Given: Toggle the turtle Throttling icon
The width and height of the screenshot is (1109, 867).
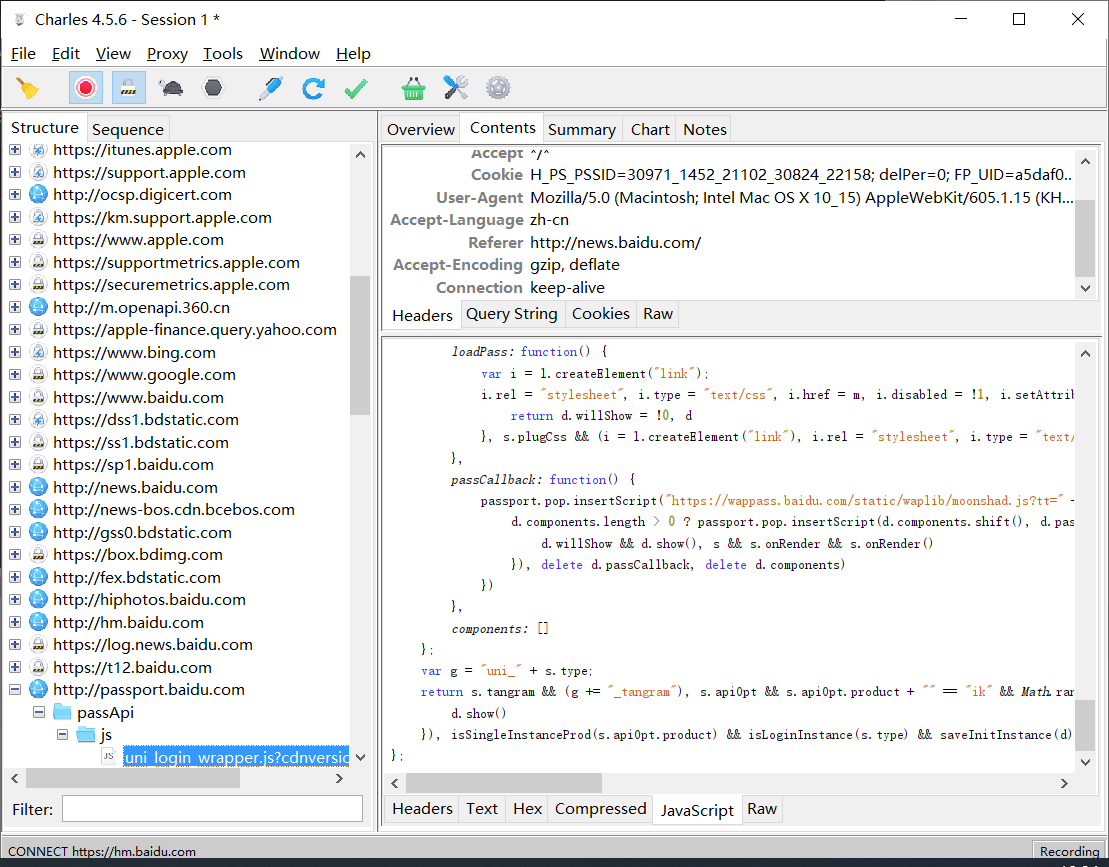Looking at the screenshot, I should (x=171, y=88).
